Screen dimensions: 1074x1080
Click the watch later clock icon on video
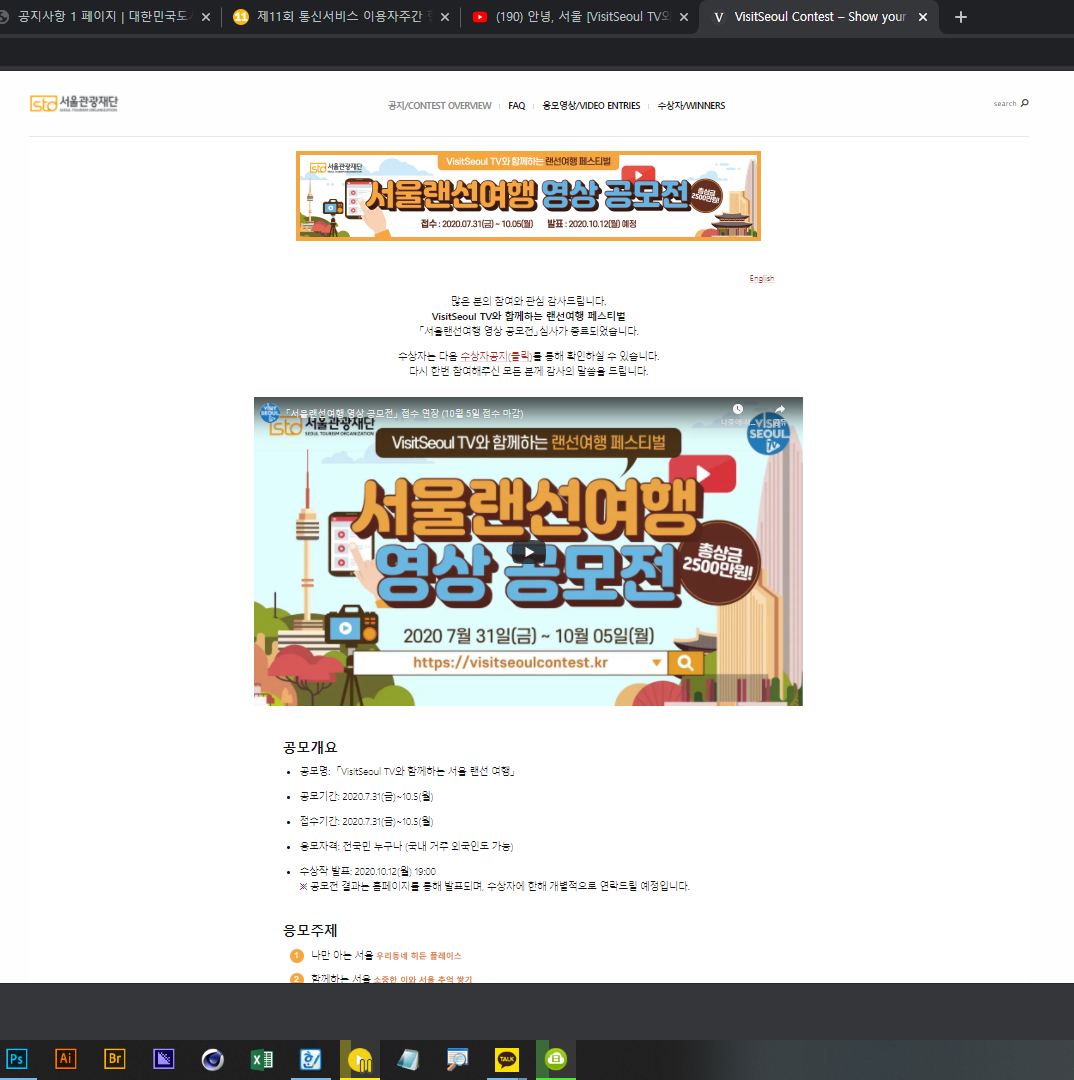[738, 410]
